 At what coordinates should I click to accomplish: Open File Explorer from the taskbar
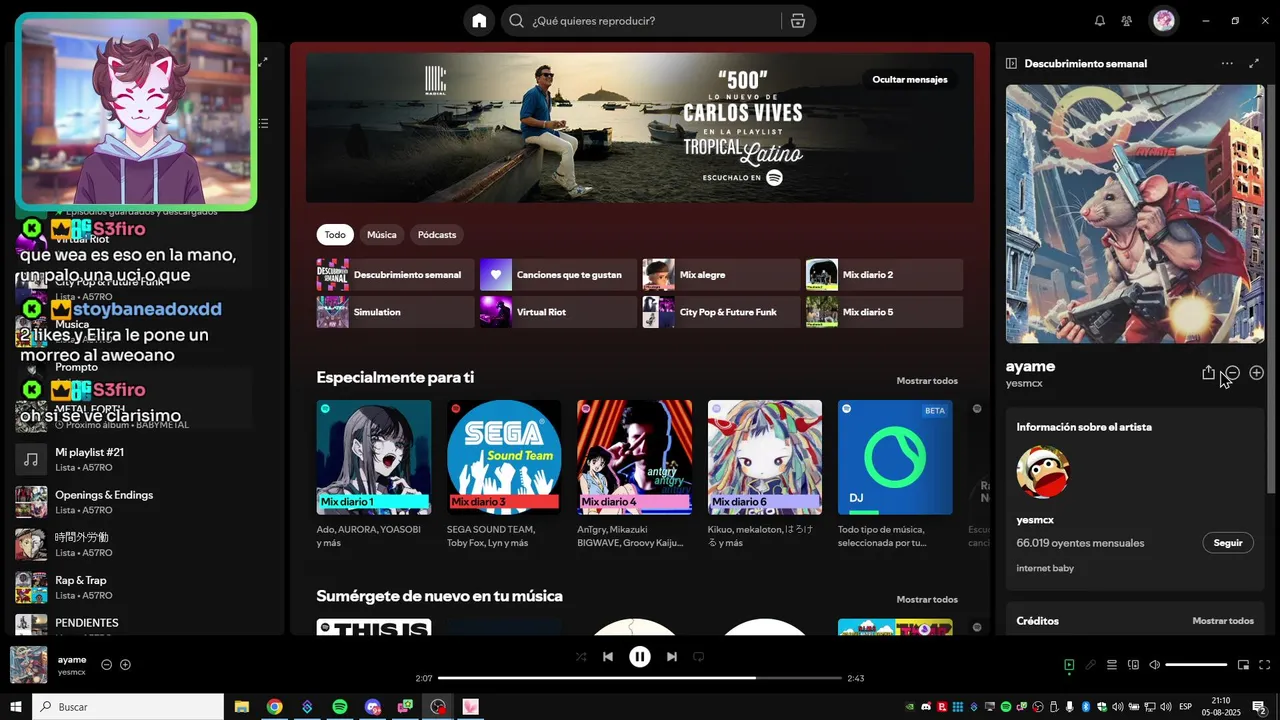[x=242, y=707]
